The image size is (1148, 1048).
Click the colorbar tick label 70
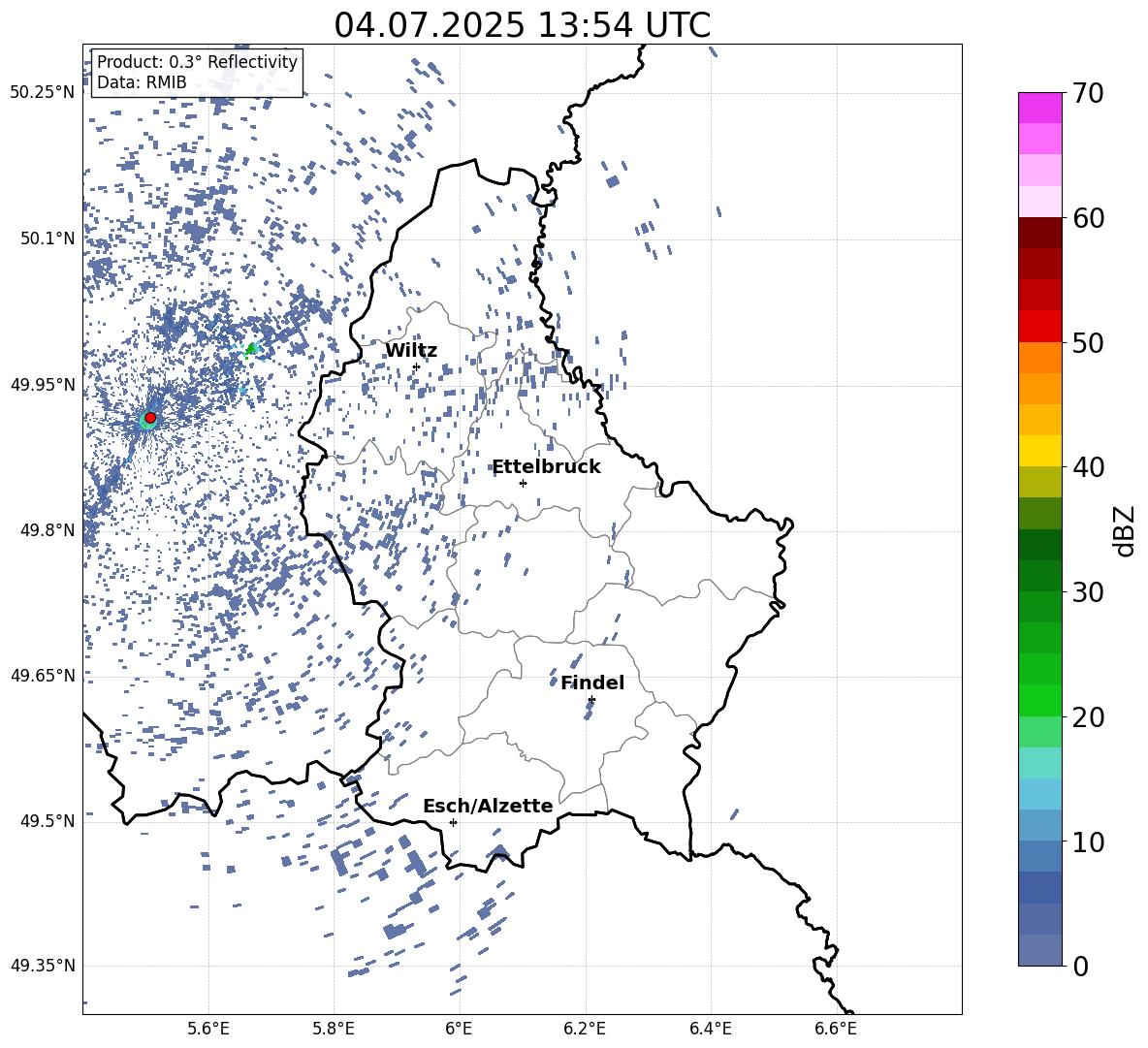click(x=1088, y=93)
